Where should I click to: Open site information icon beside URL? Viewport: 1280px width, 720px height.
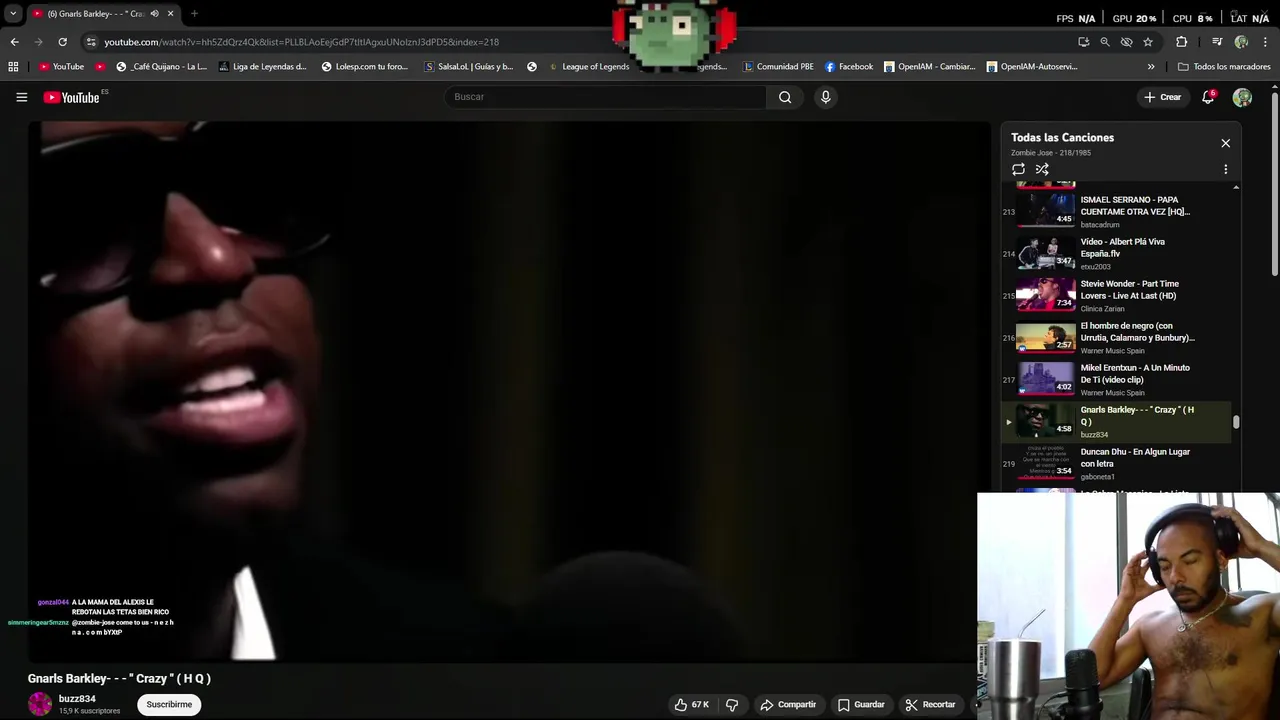(91, 42)
